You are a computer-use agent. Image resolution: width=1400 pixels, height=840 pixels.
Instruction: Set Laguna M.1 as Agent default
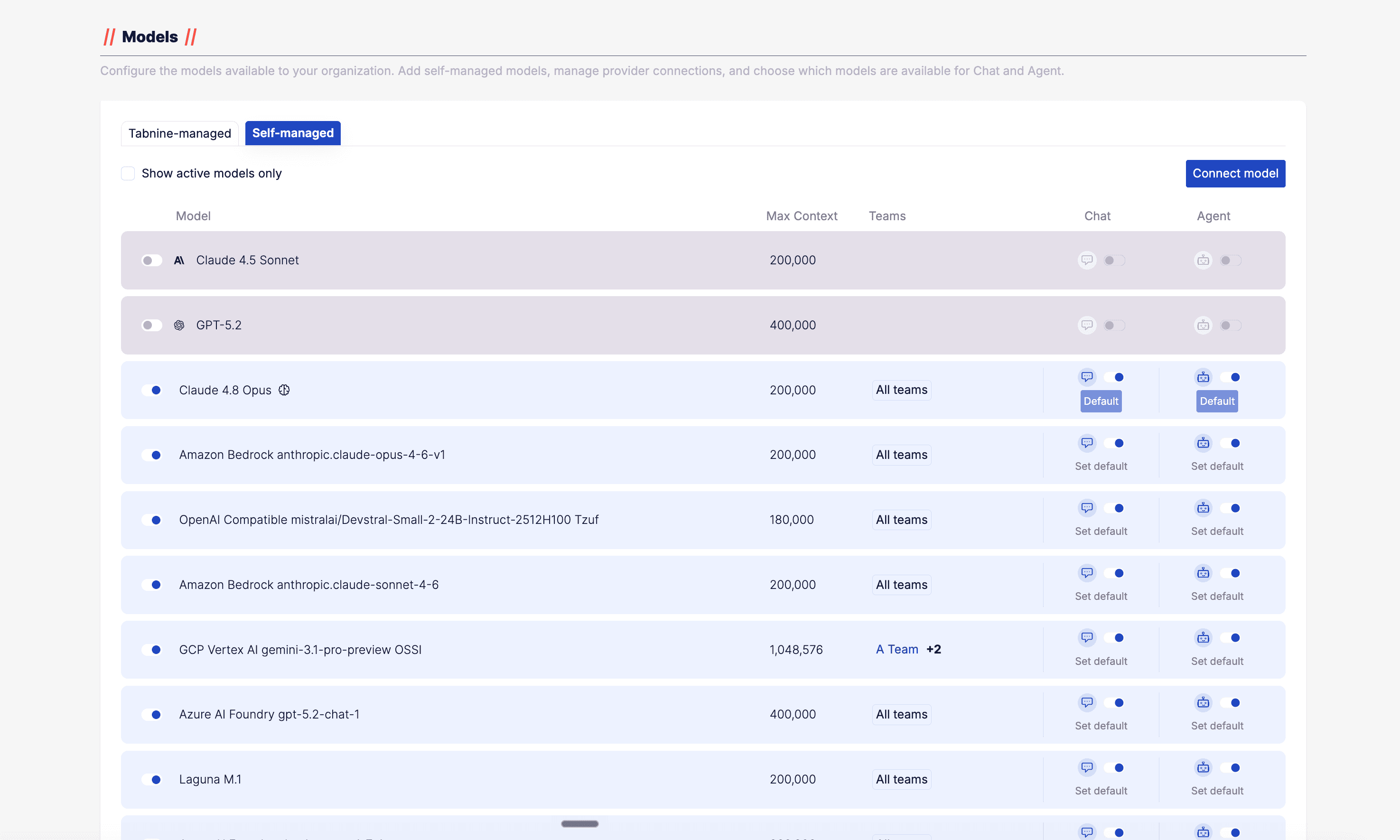[1217, 791]
